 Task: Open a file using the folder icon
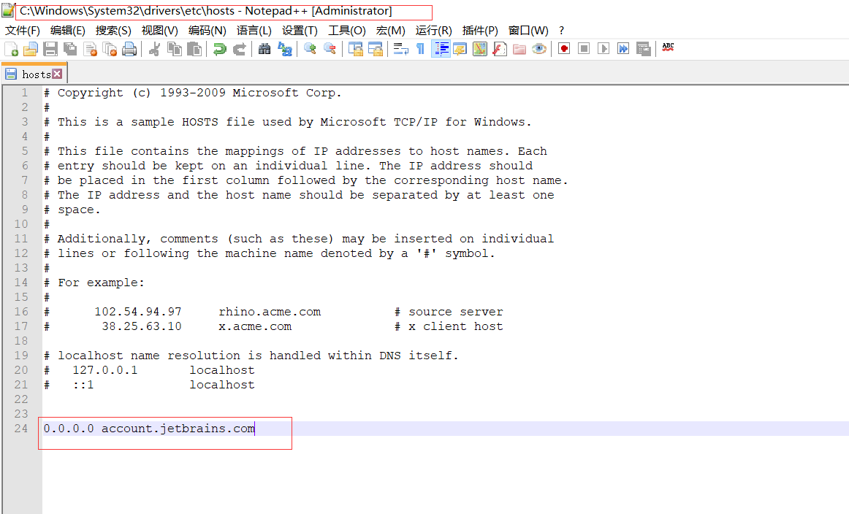point(30,49)
